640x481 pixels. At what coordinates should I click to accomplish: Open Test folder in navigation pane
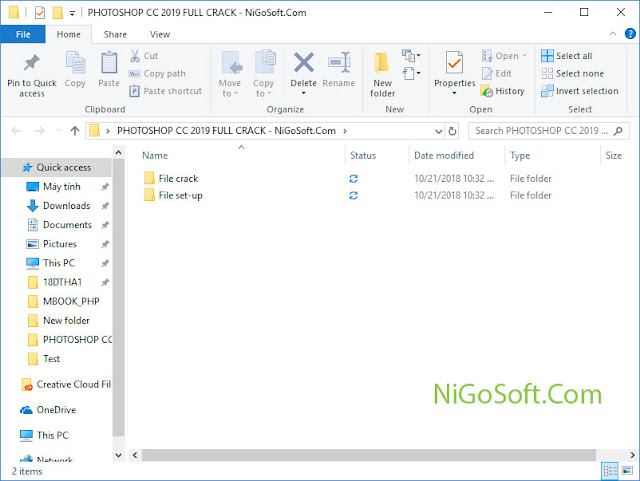coord(51,359)
